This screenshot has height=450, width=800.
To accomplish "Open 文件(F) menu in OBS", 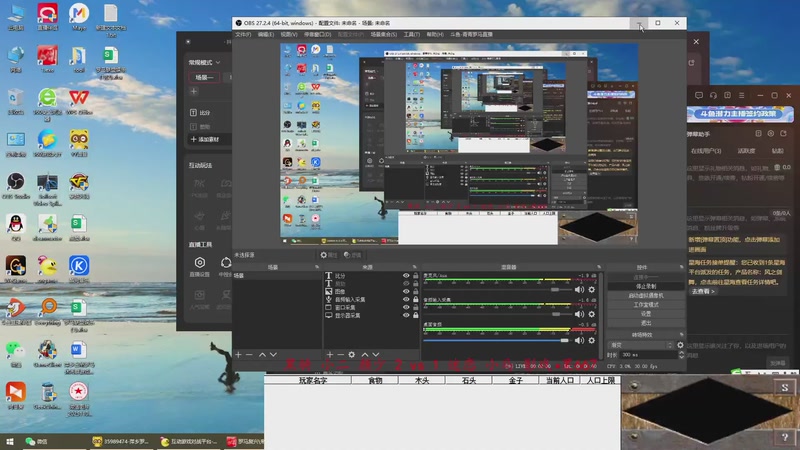I will 243,34.
